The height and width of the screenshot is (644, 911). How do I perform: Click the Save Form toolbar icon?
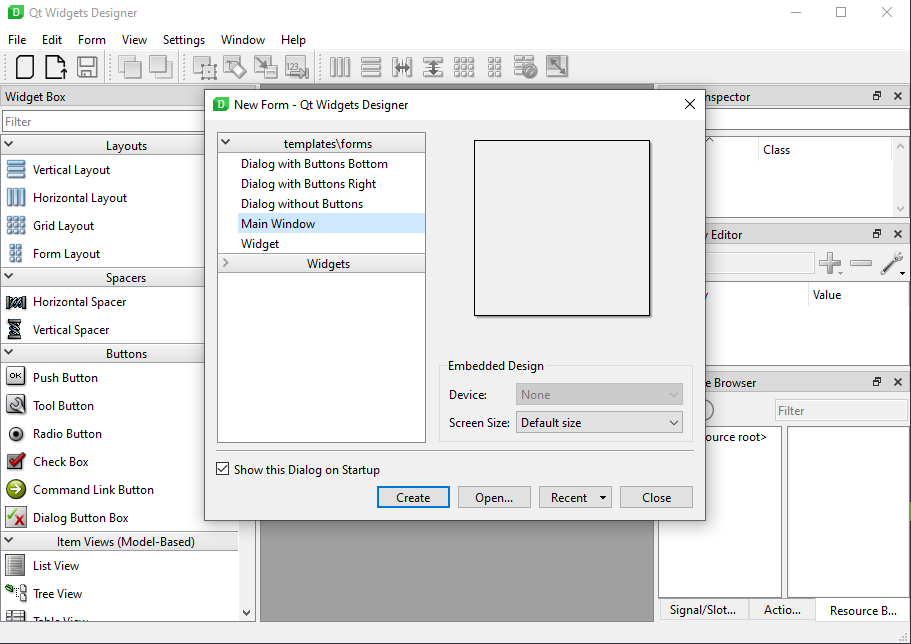[x=87, y=67]
